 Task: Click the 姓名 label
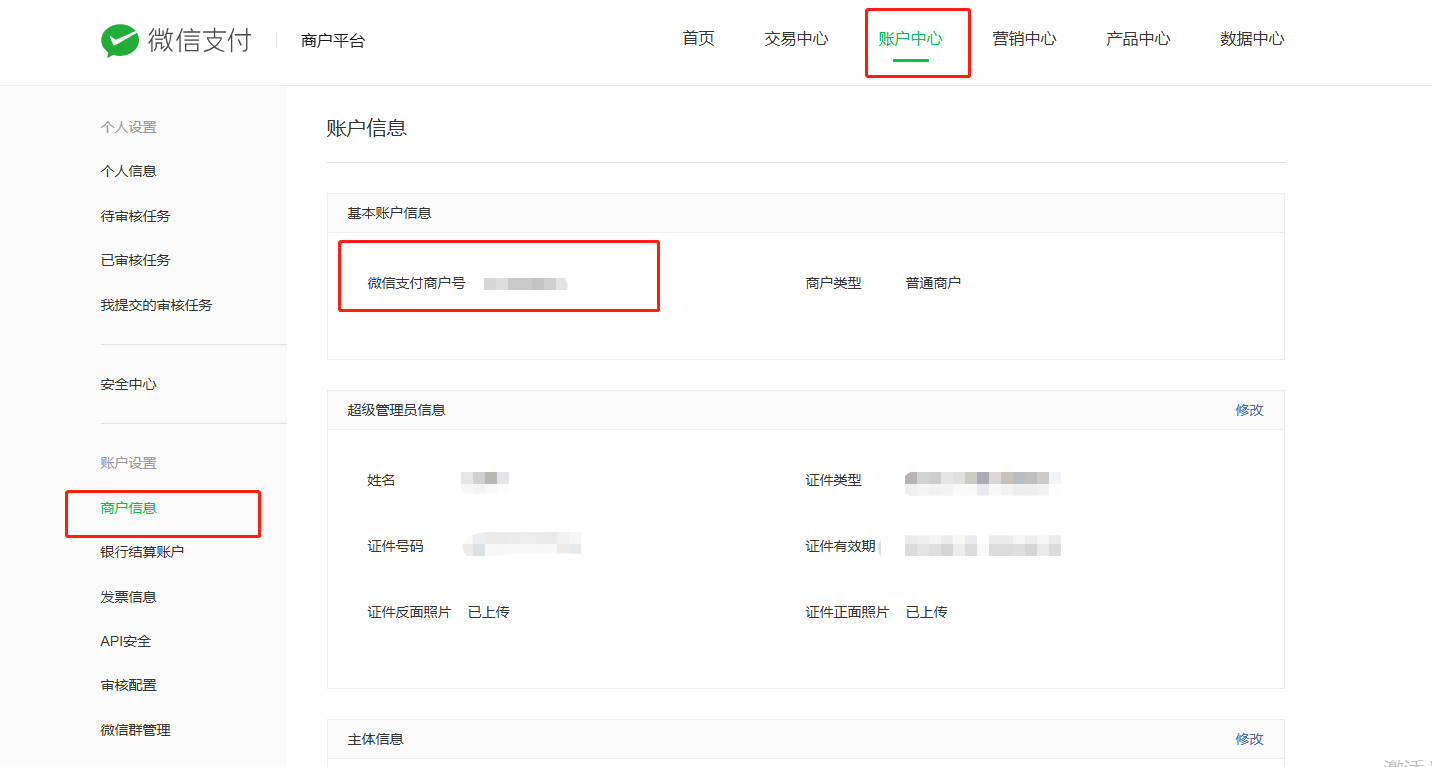click(x=381, y=480)
